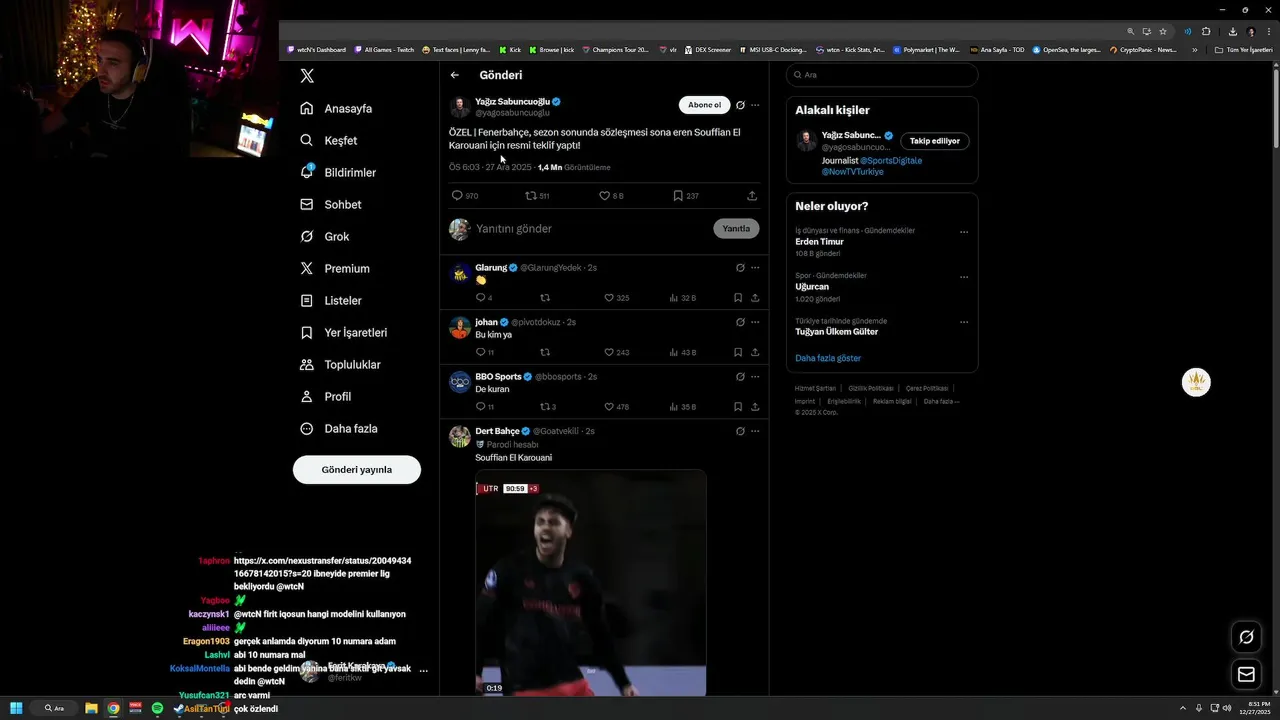
Task: Click the Abone ol button
Action: [x=704, y=105]
